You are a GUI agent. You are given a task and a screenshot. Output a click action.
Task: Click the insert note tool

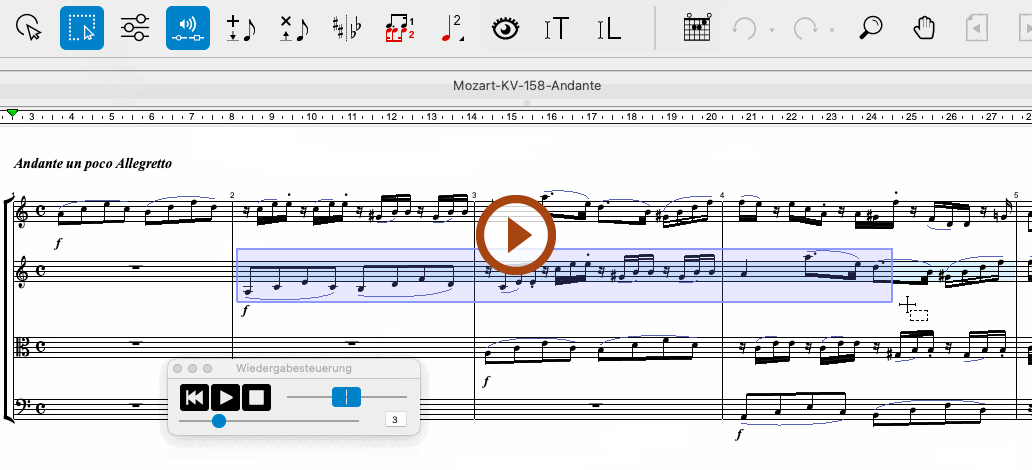click(x=240, y=28)
